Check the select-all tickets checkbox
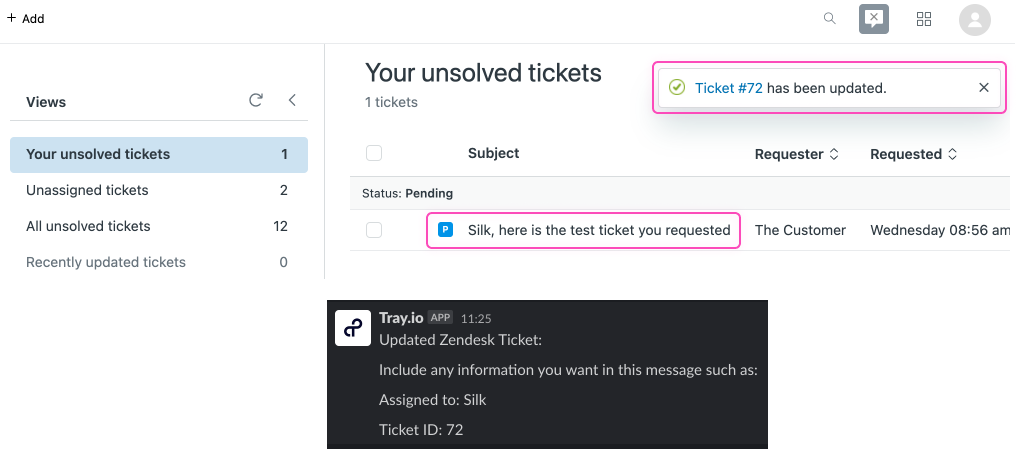The image size is (1017, 449). (x=374, y=153)
